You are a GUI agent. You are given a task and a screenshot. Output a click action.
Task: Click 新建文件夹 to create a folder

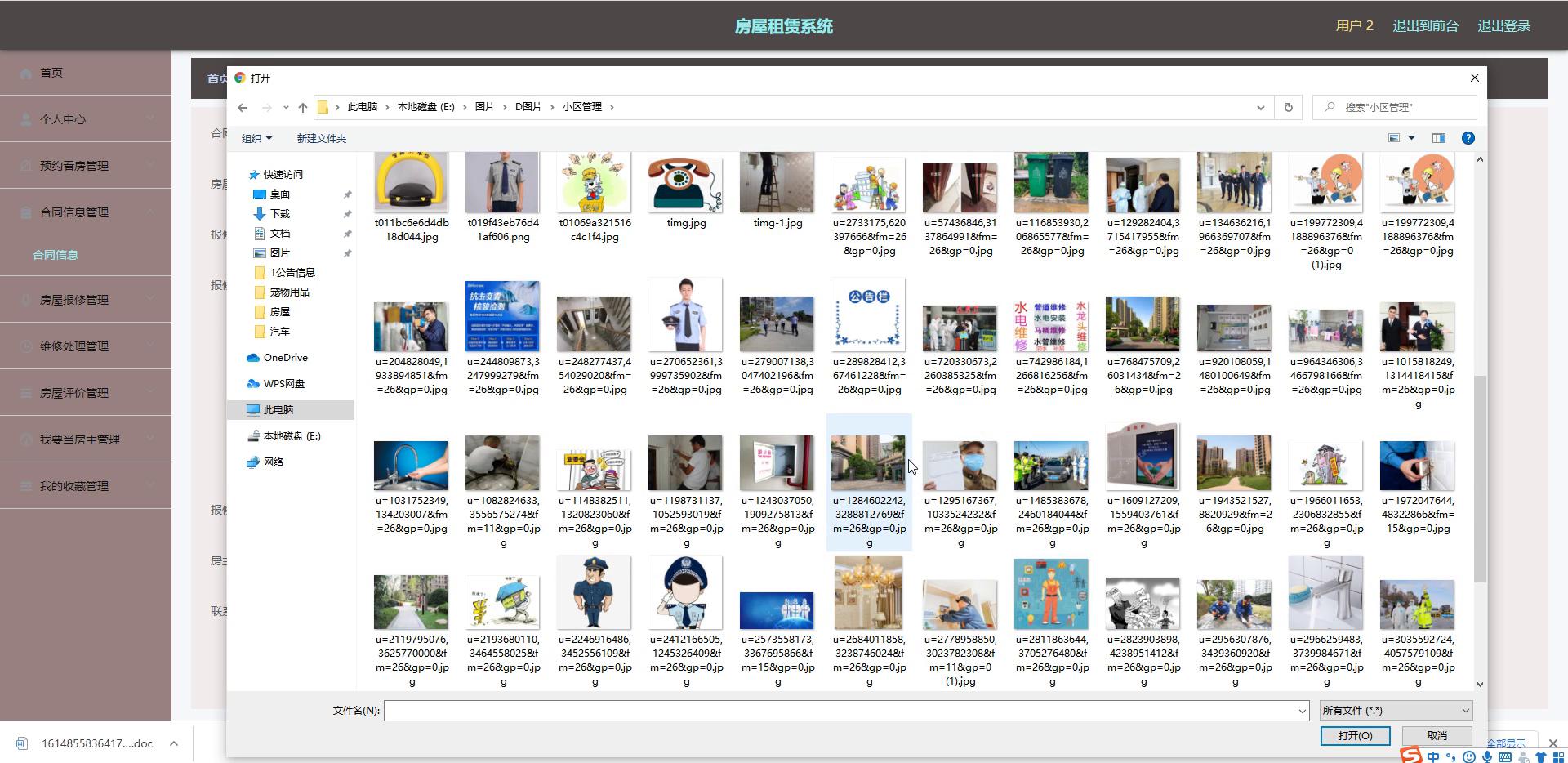321,138
